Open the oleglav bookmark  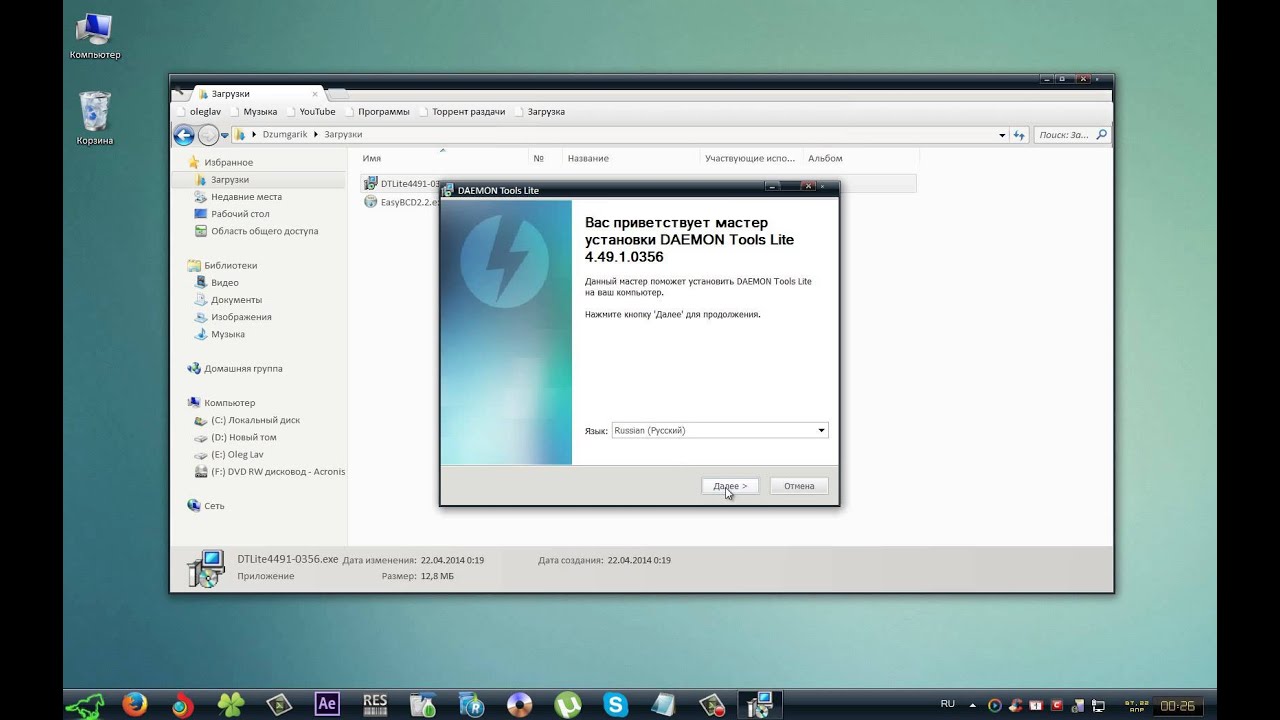pyautogui.click(x=198, y=112)
